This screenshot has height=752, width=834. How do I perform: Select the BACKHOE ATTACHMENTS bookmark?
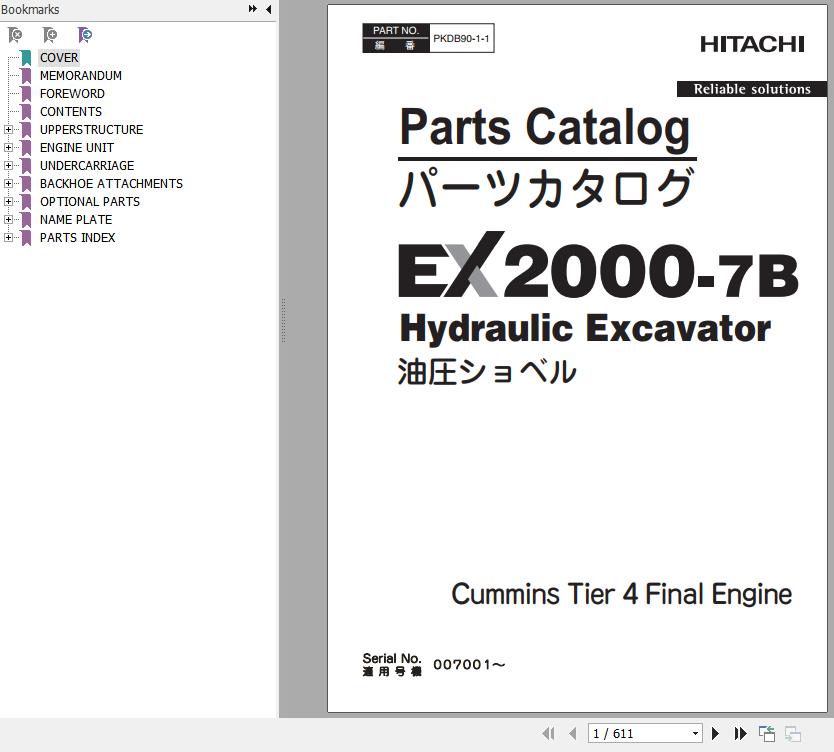click(111, 184)
